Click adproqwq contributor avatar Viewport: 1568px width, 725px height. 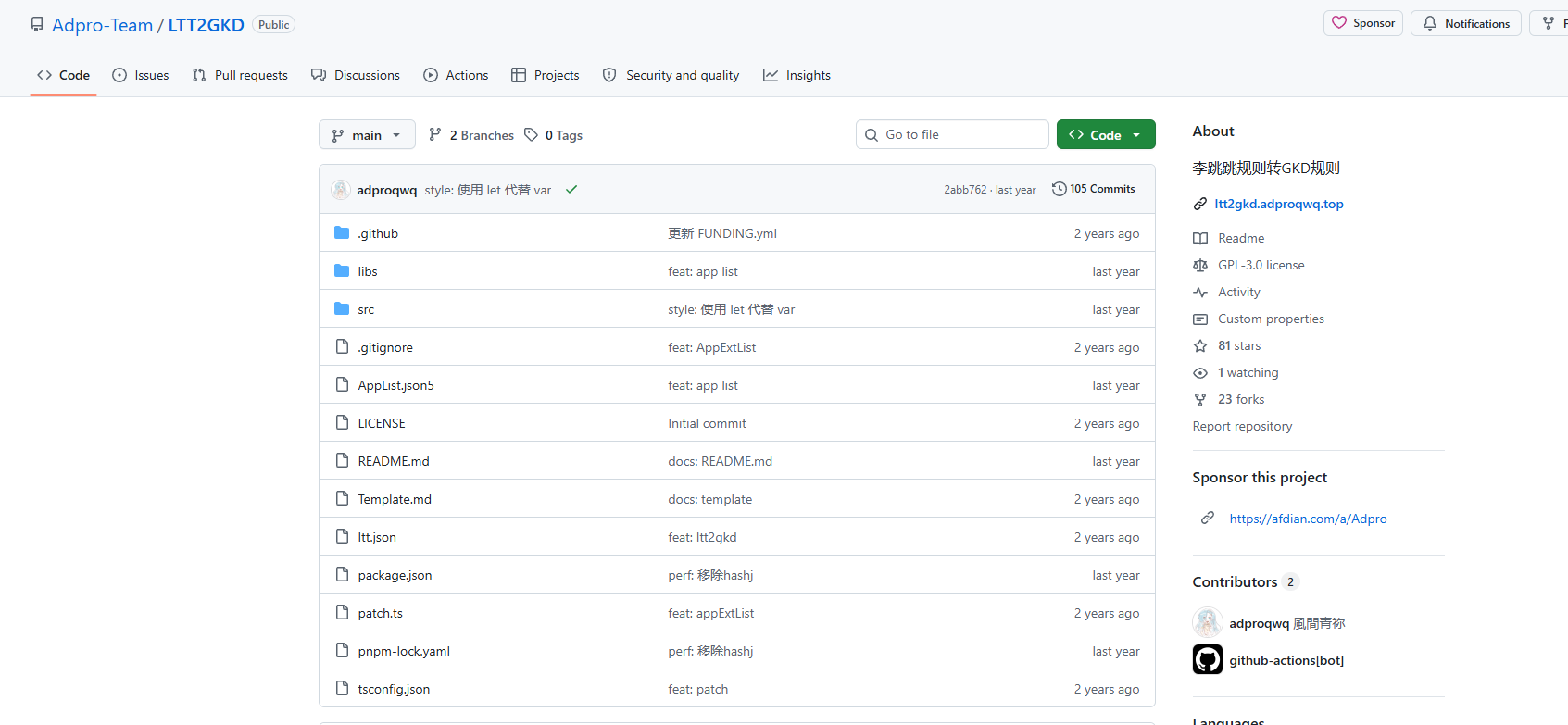pos(1208,622)
